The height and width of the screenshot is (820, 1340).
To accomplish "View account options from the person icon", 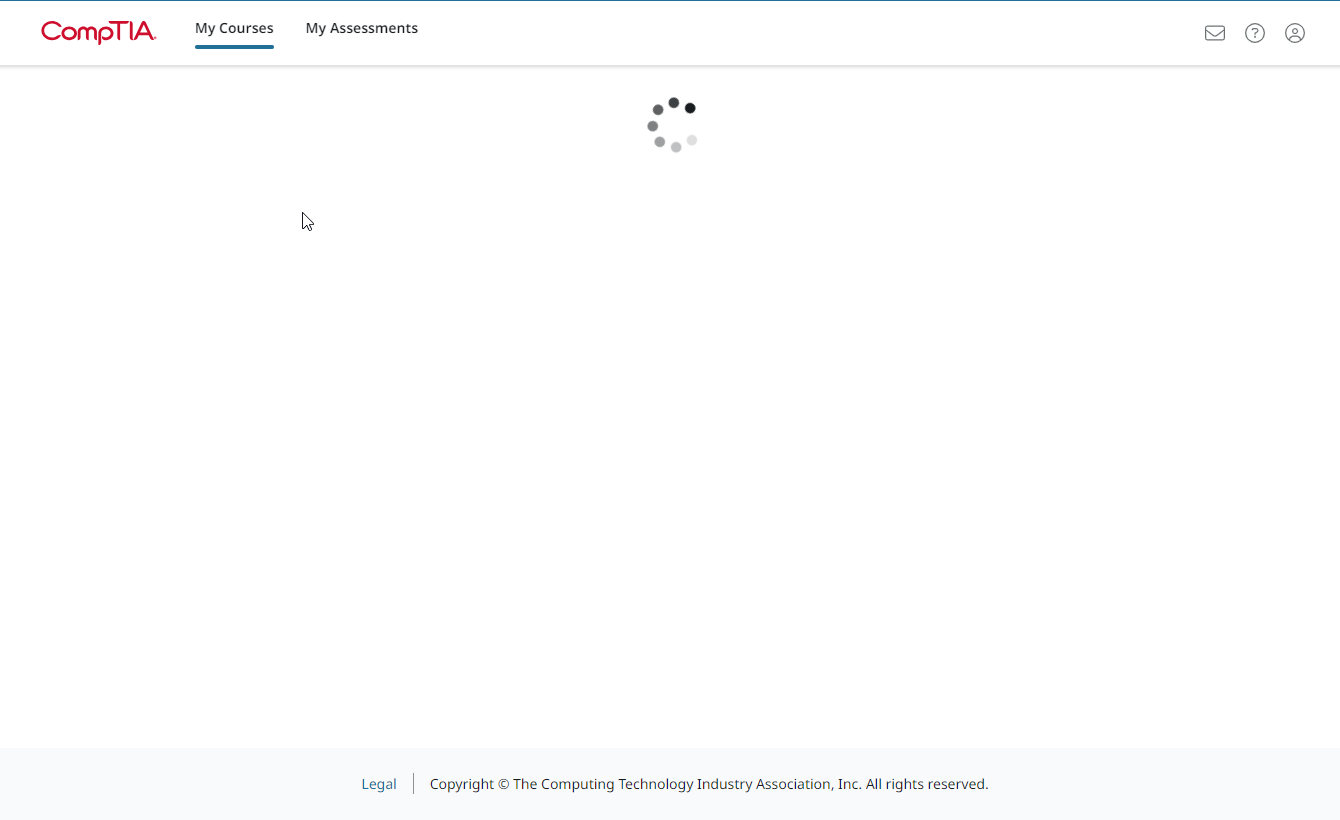I will pos(1295,33).
